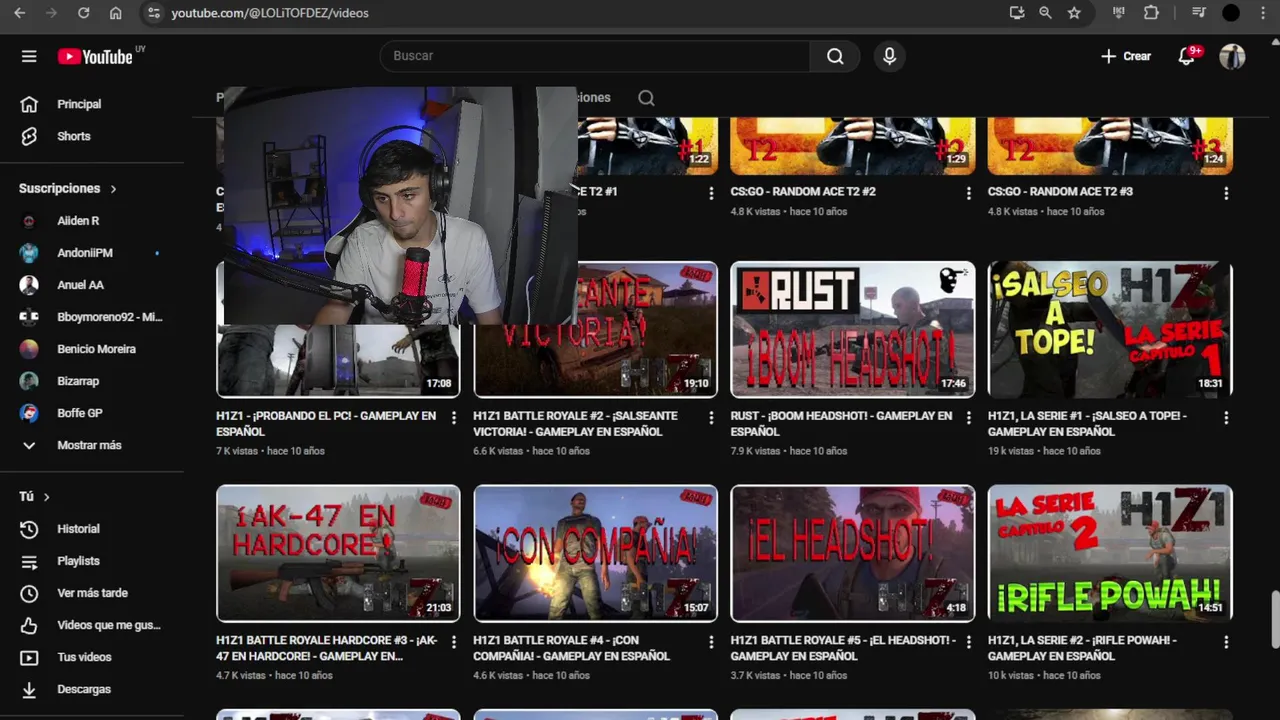Image resolution: width=1280 pixels, height=720 pixels.
Task: Play the ¡SALSEO A TOPE! thumbnail
Action: (1110, 330)
